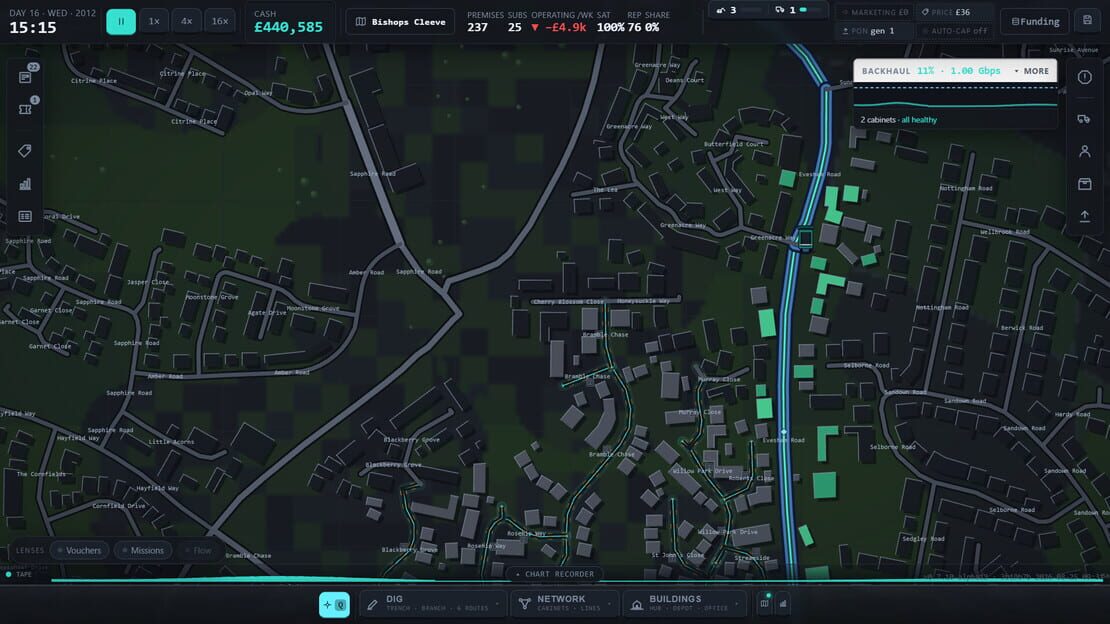Image resolution: width=1110 pixels, height=624 pixels.
Task: Click the TAPE label indicator
Action: click(x=19, y=574)
